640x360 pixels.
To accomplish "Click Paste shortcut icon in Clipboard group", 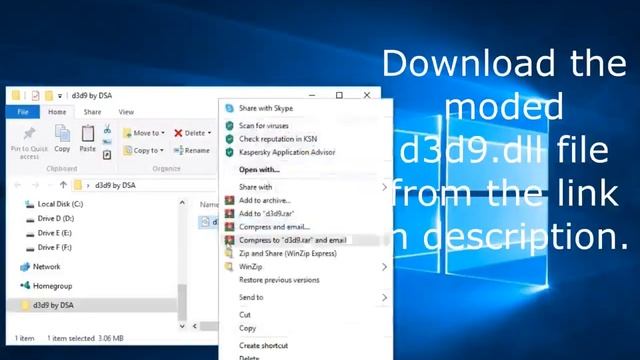I will click(x=107, y=155).
